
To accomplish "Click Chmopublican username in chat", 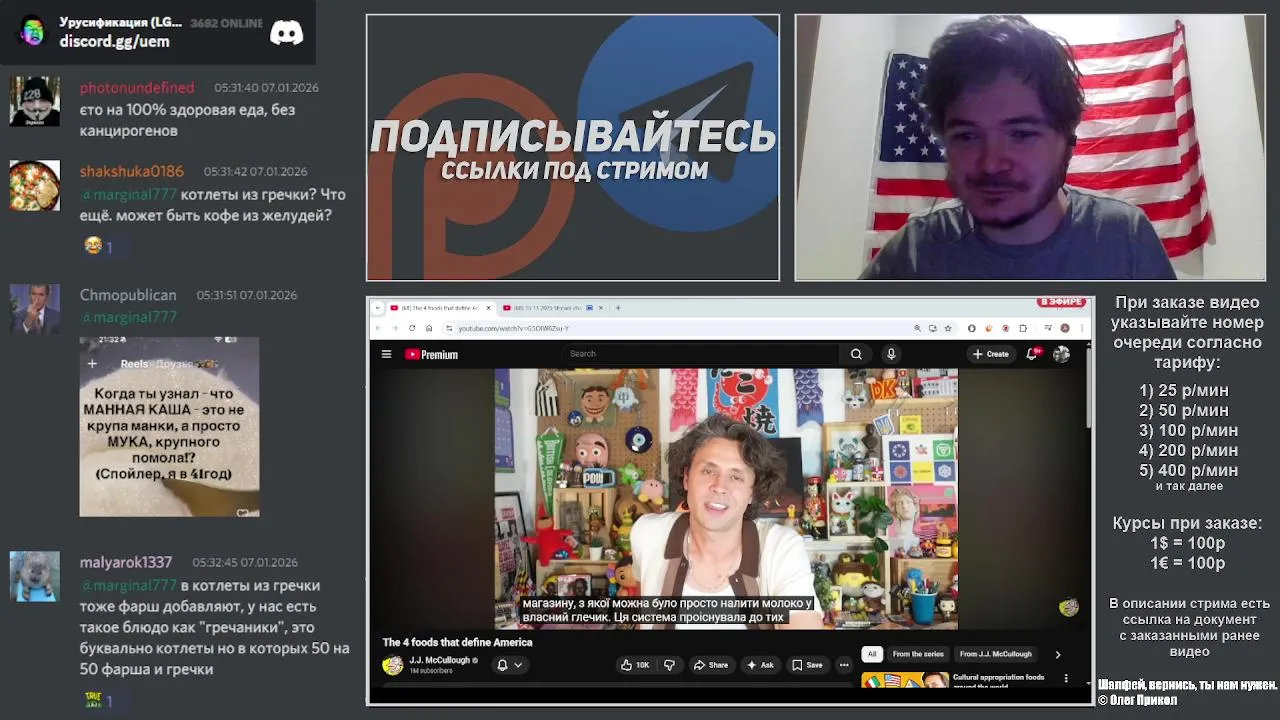I will [128, 295].
